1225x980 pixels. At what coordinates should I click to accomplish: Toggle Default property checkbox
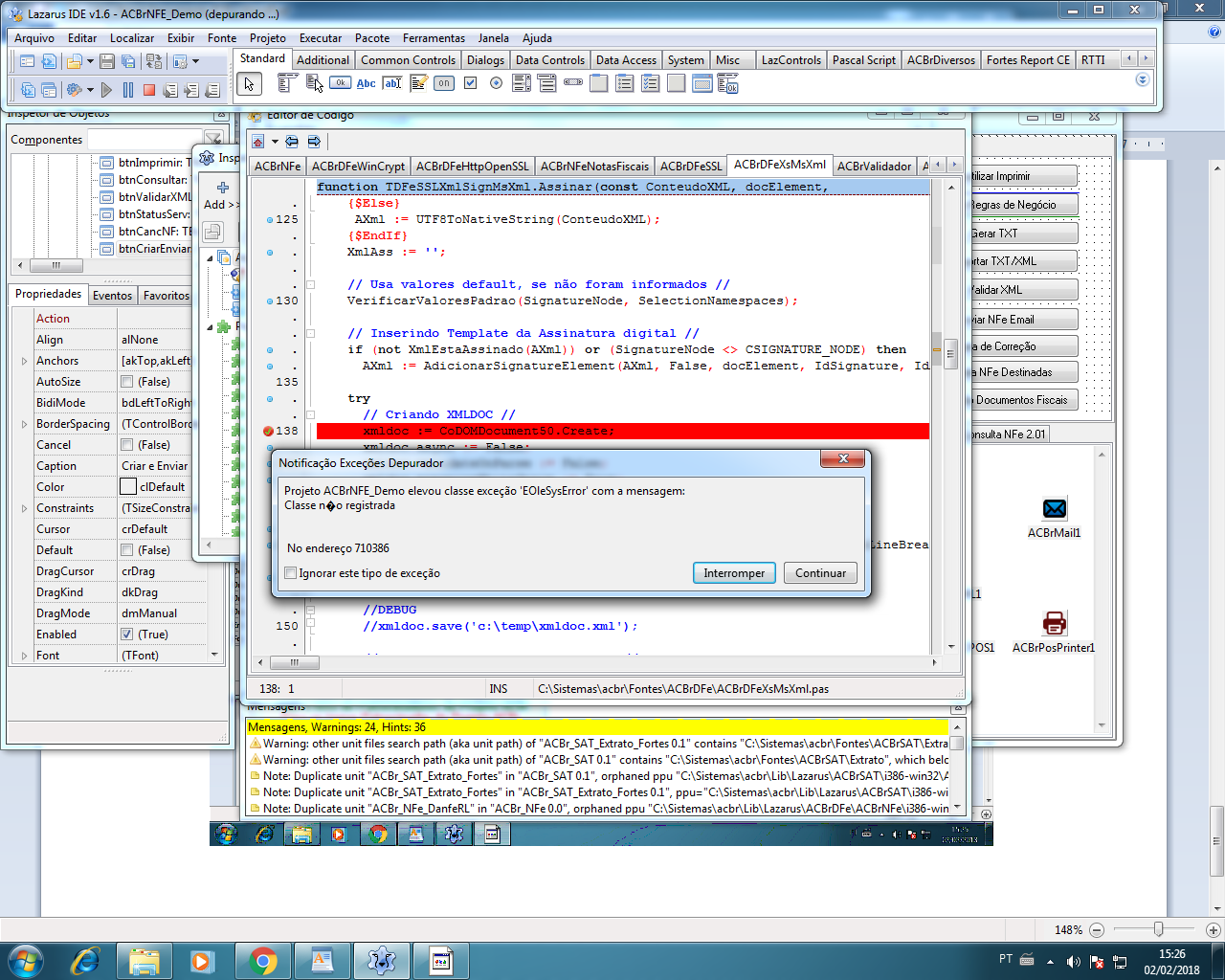pos(126,550)
